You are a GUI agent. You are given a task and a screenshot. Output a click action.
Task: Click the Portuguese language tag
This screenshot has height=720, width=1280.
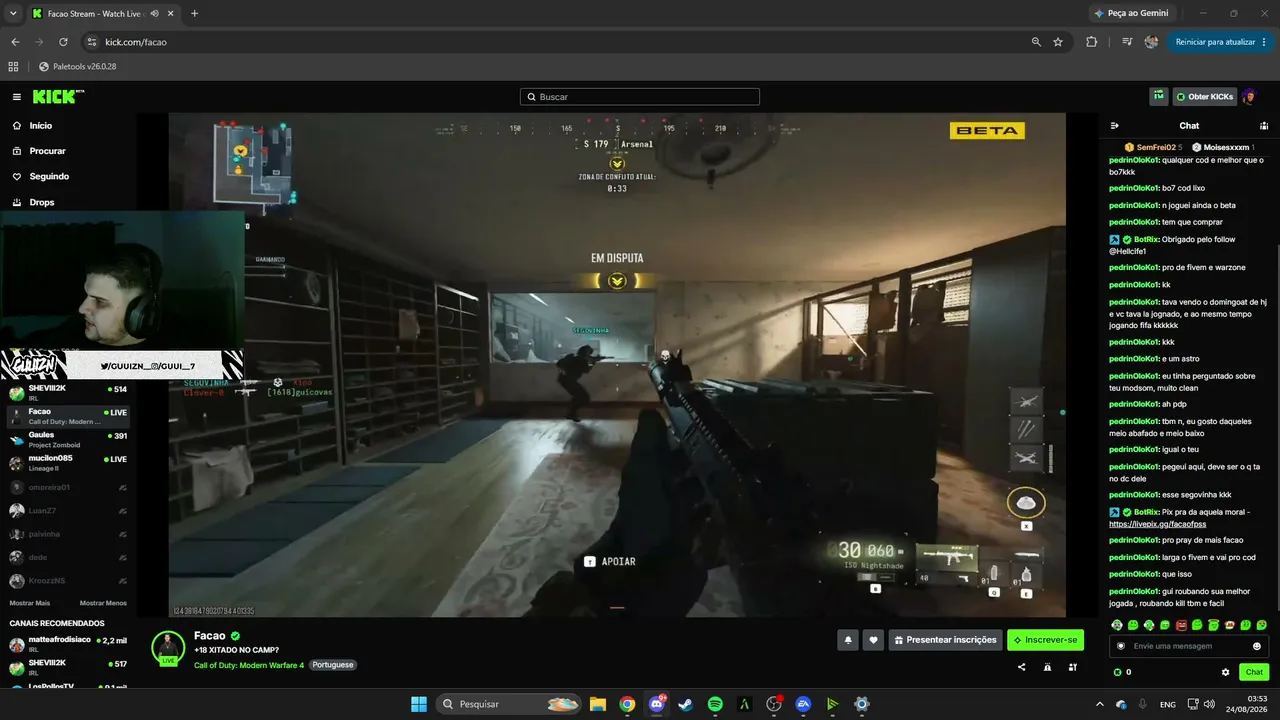tap(333, 665)
